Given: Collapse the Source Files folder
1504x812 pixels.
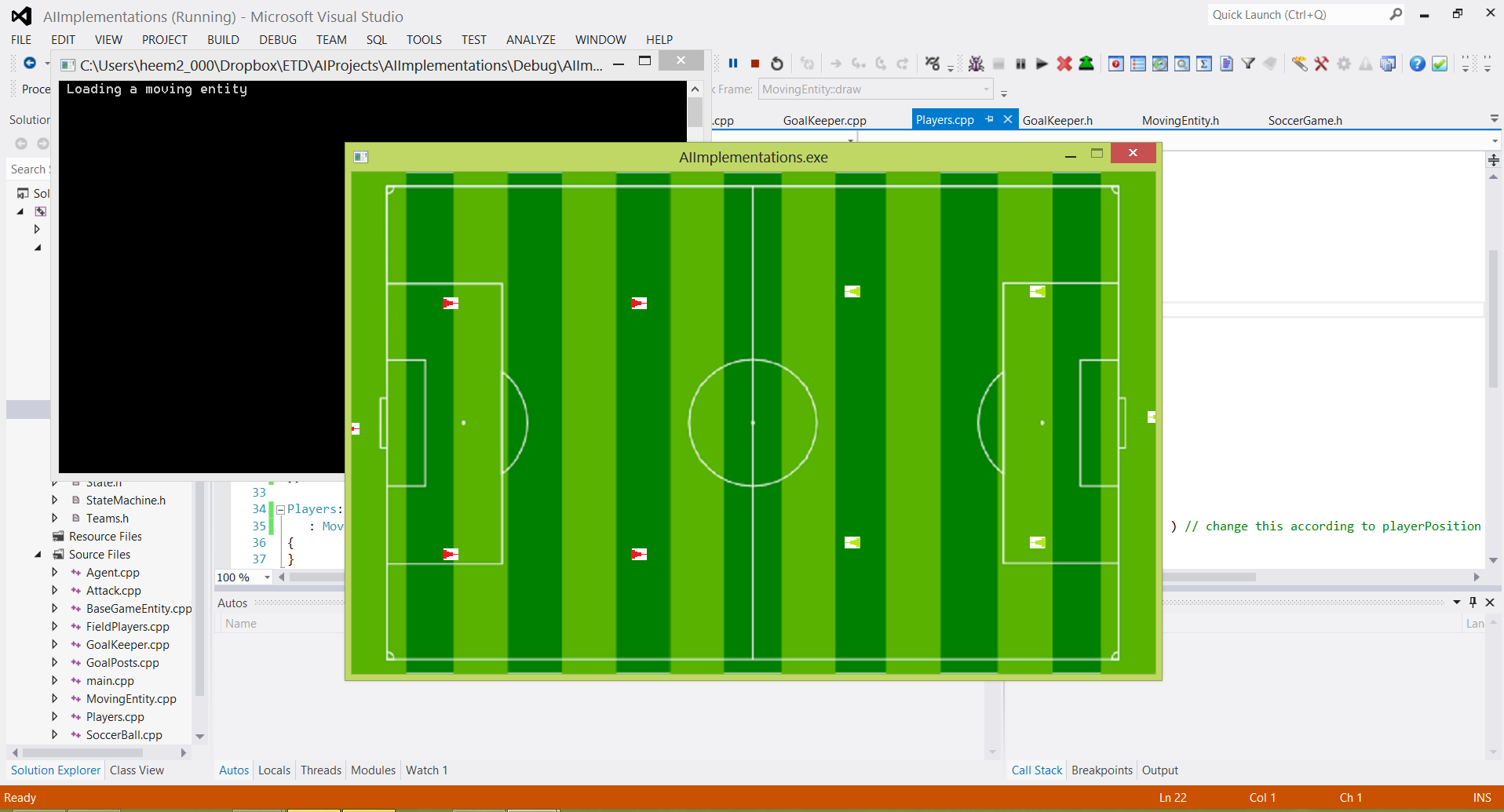Looking at the screenshot, I should pyautogui.click(x=38, y=555).
